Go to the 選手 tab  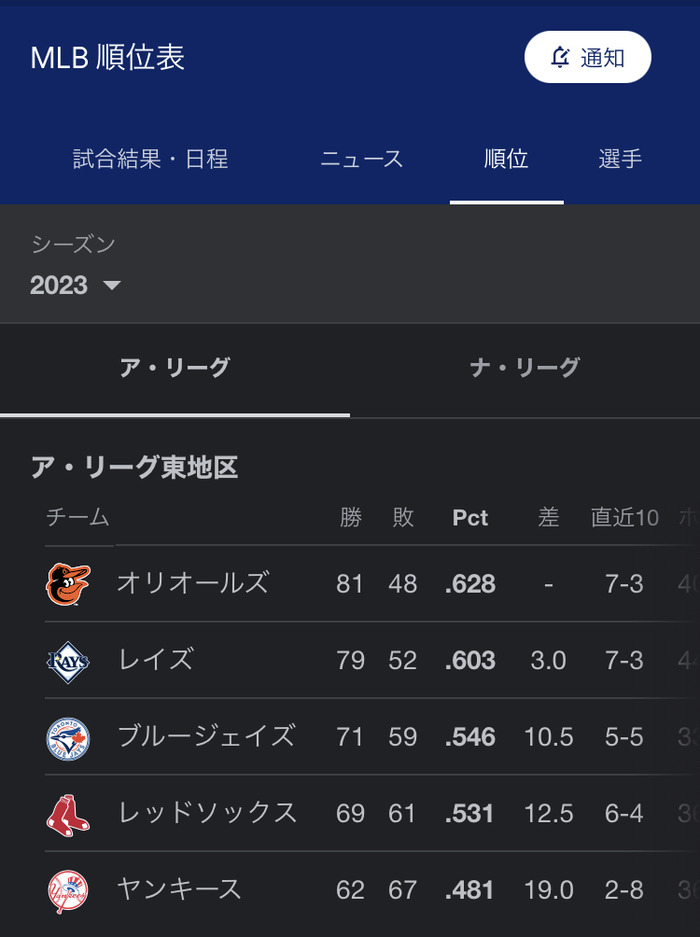[x=620, y=159]
